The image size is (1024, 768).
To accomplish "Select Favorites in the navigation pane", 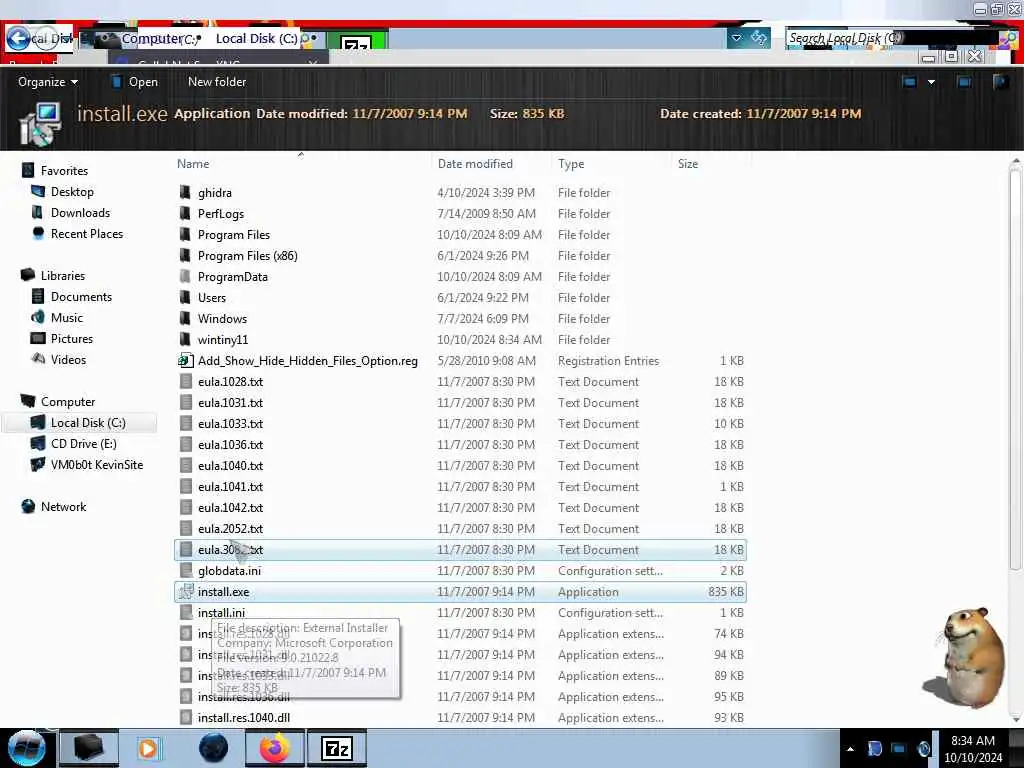I will pyautogui.click(x=64, y=170).
